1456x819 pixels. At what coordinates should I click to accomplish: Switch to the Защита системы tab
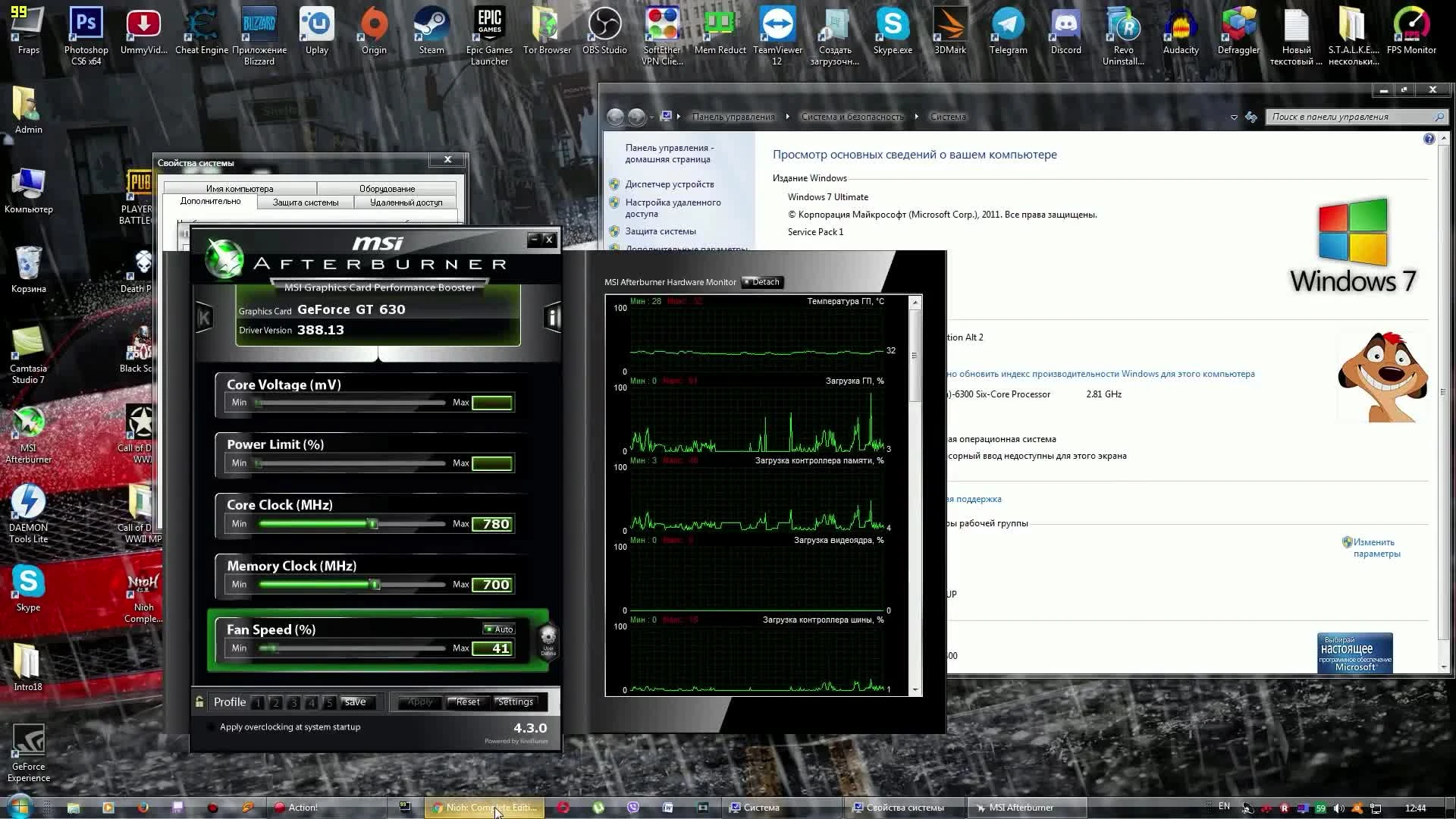coord(306,202)
